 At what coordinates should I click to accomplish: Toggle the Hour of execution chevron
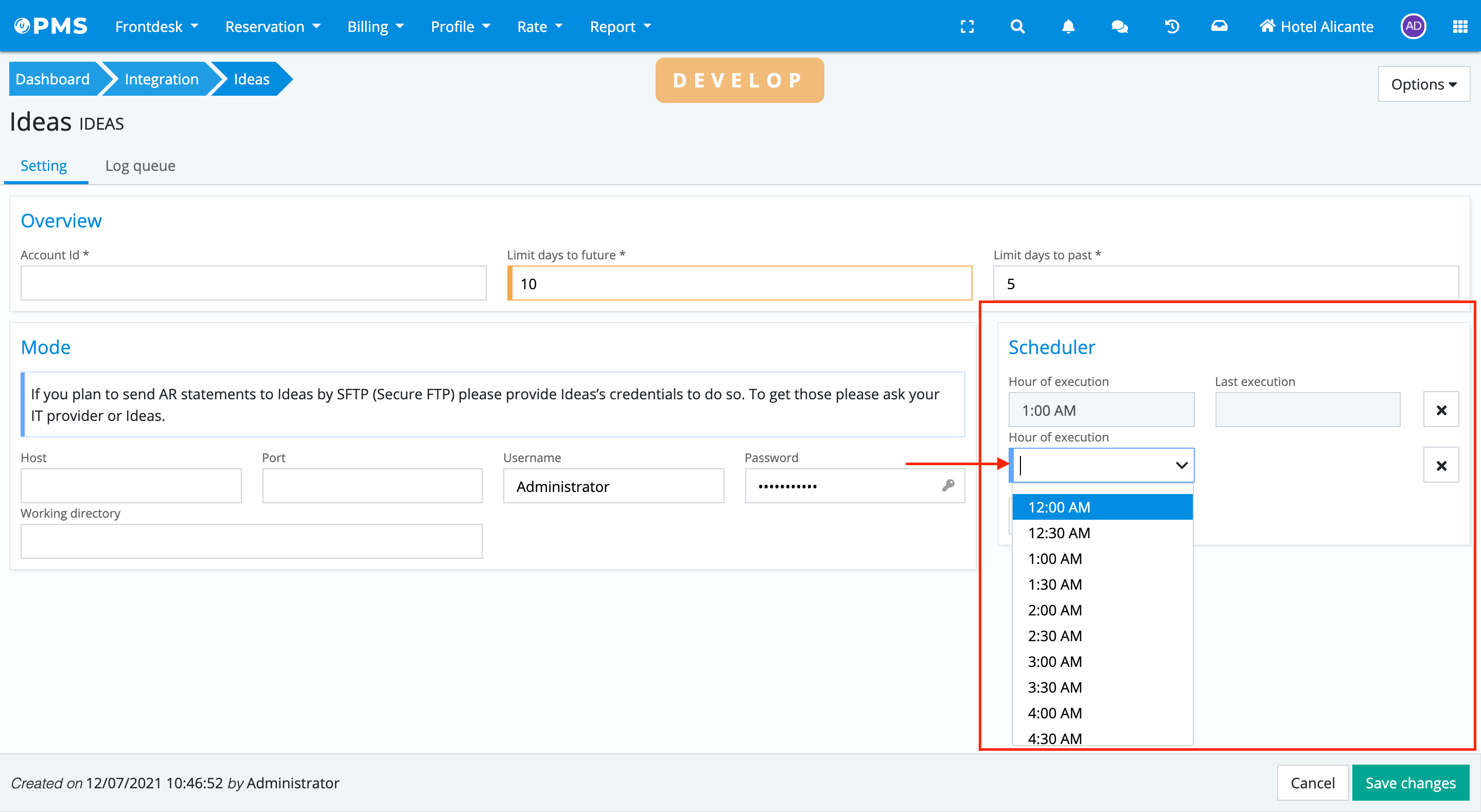click(x=1181, y=465)
